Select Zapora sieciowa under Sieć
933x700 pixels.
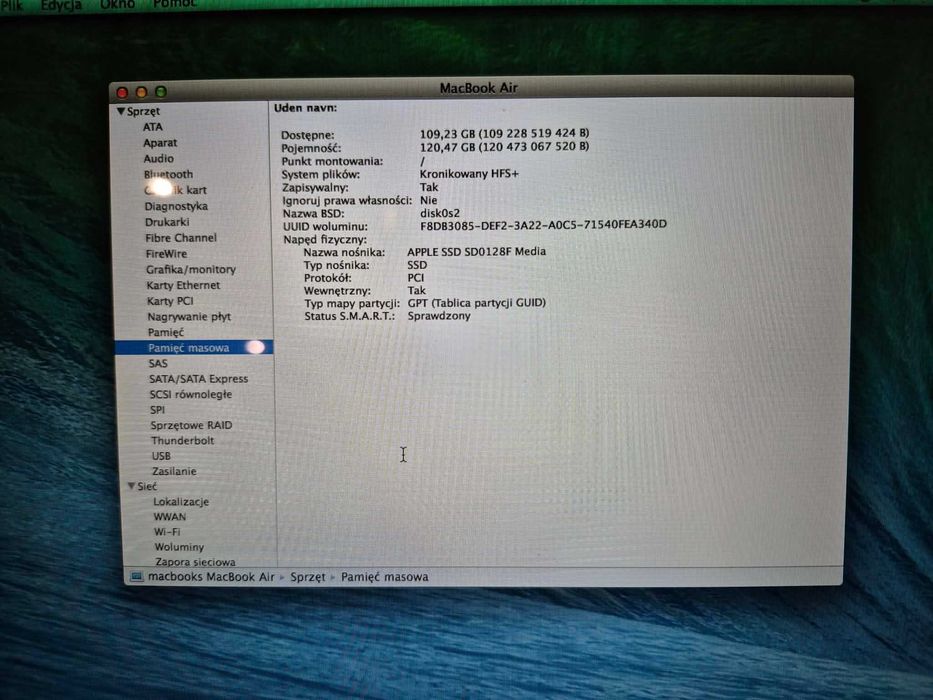click(196, 562)
